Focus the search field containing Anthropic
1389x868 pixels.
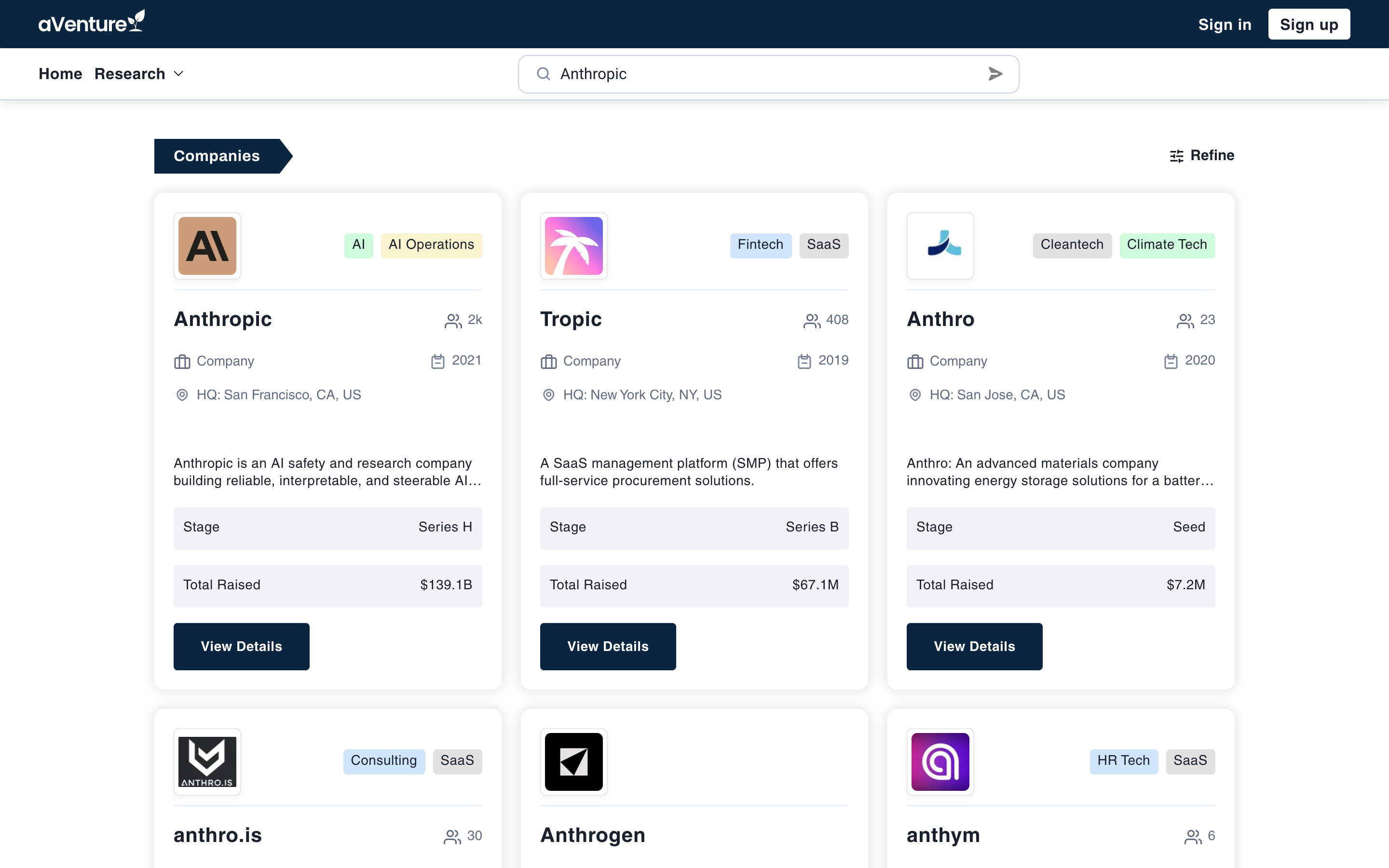pos(768,73)
